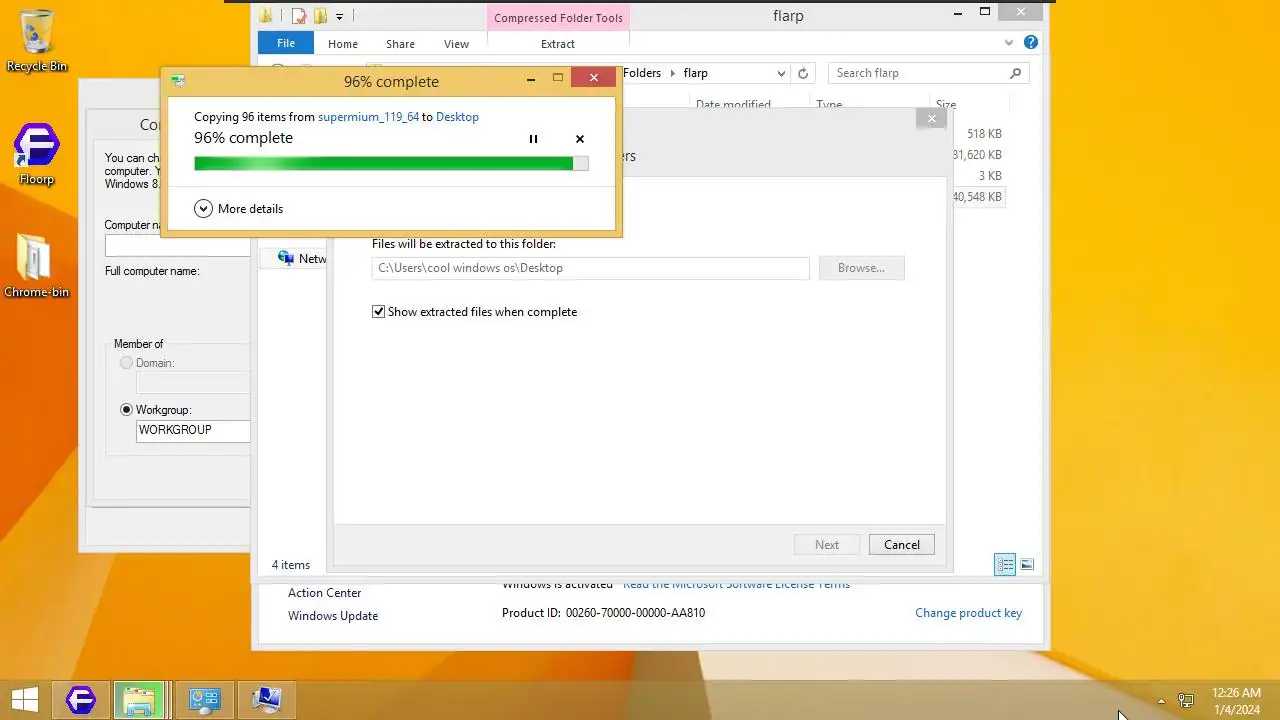This screenshot has height=720, width=1280.
Task: Click the flarp breadcrumb in address bar
Action: click(x=696, y=73)
